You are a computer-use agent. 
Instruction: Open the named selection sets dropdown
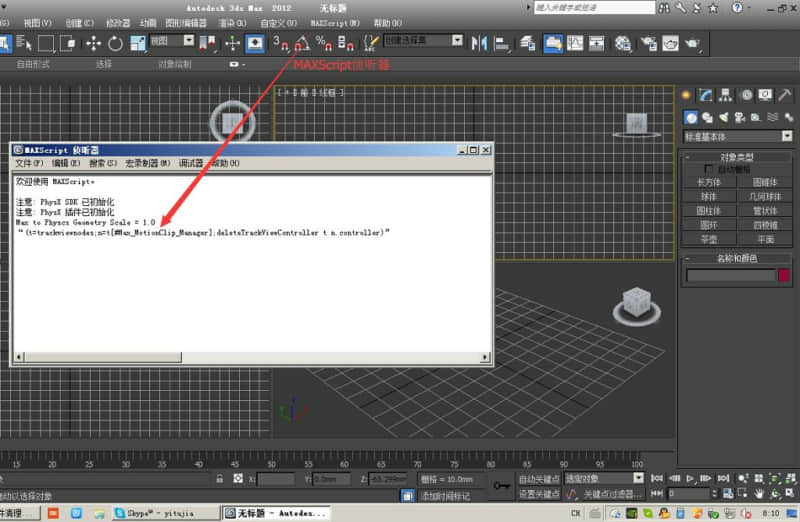[458, 40]
